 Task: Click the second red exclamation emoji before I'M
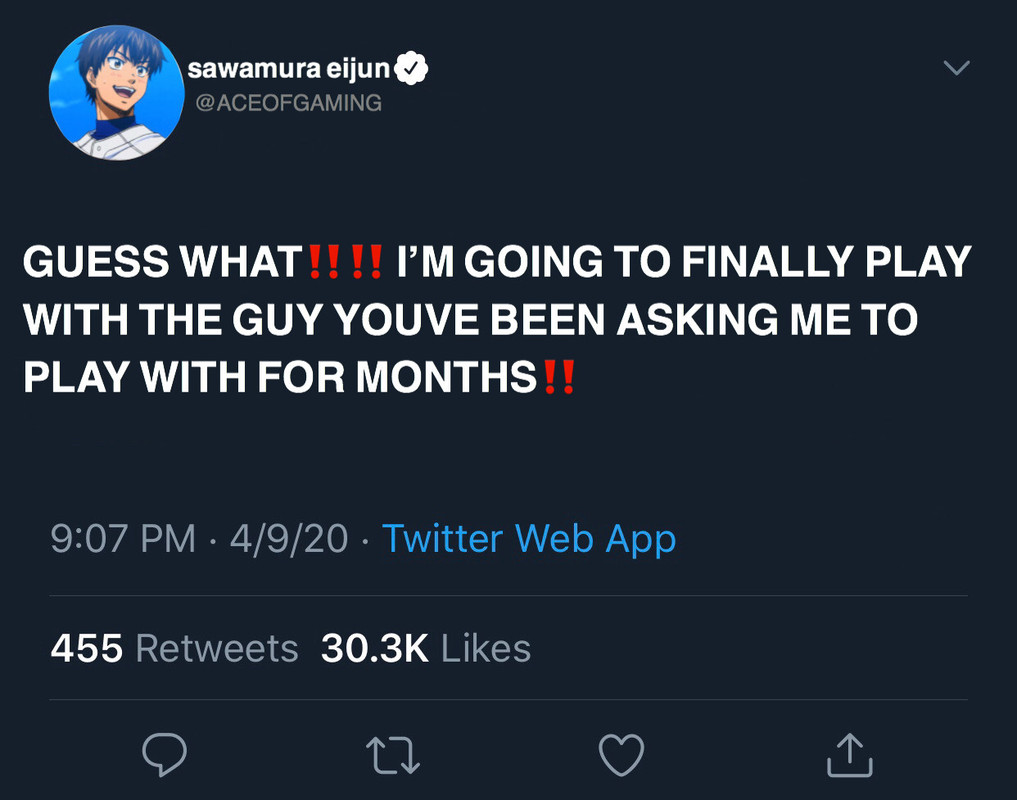[365, 263]
